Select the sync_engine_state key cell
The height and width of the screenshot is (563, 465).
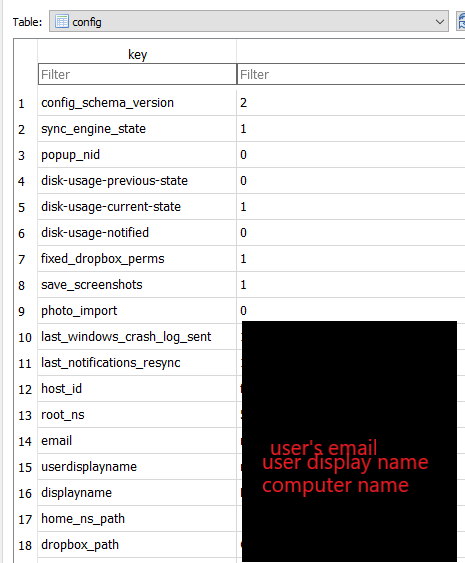click(137, 129)
